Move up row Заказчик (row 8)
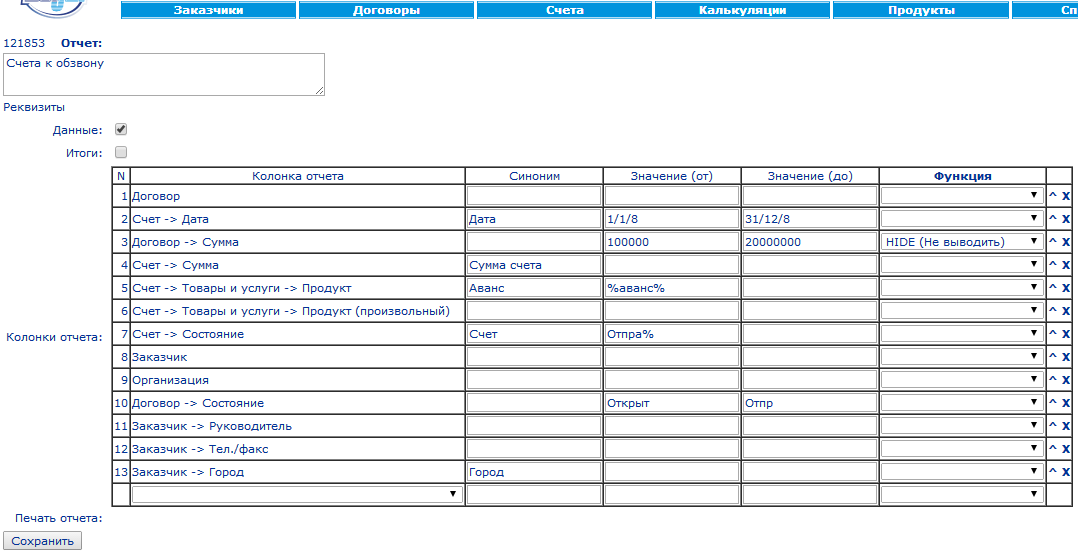The width and height of the screenshot is (1078, 553). click(1052, 357)
